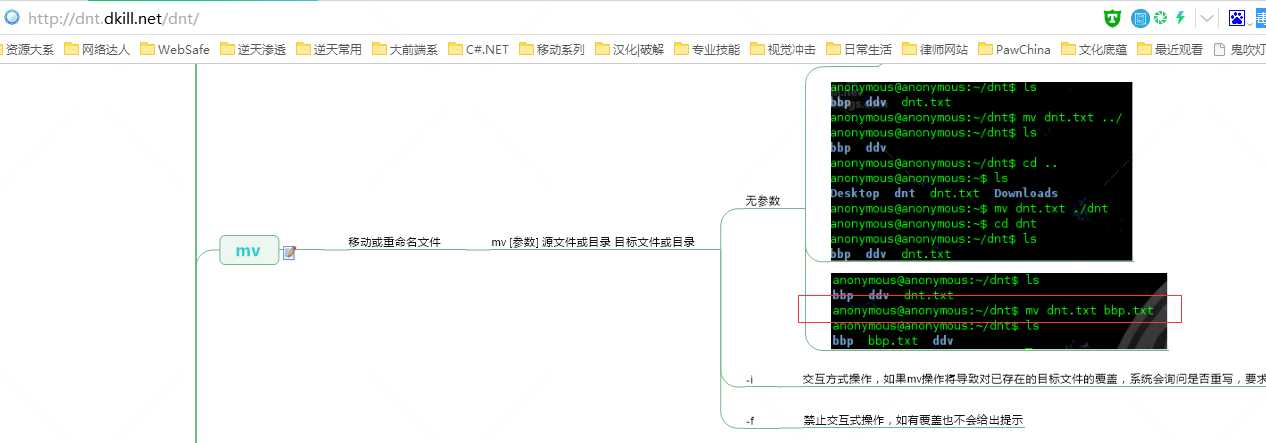
Task: Open the 逆天渗透 bookmark folder
Action: point(253,49)
